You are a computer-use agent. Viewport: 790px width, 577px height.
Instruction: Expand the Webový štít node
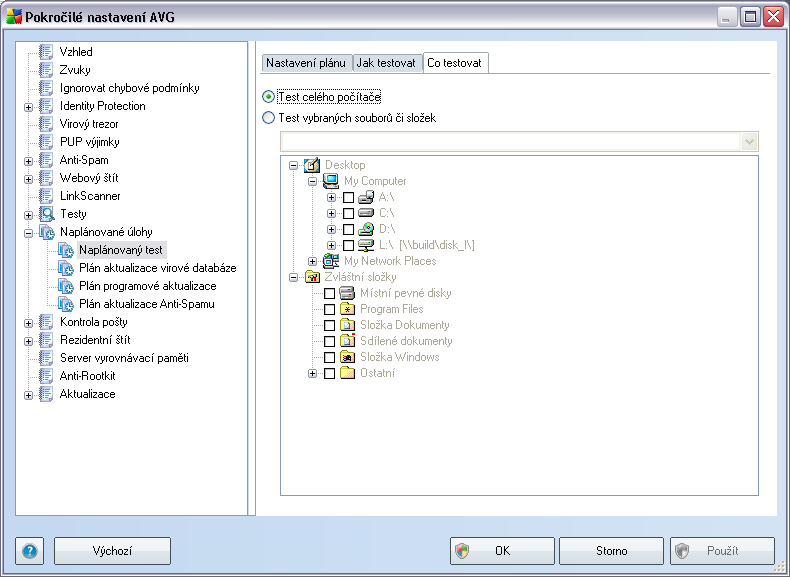(28, 179)
